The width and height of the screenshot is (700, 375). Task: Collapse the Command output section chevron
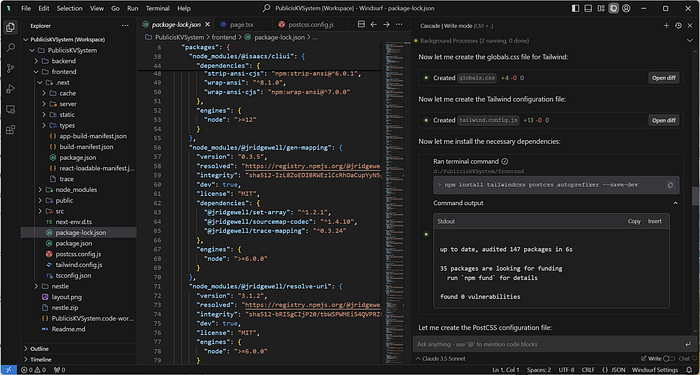pos(675,203)
